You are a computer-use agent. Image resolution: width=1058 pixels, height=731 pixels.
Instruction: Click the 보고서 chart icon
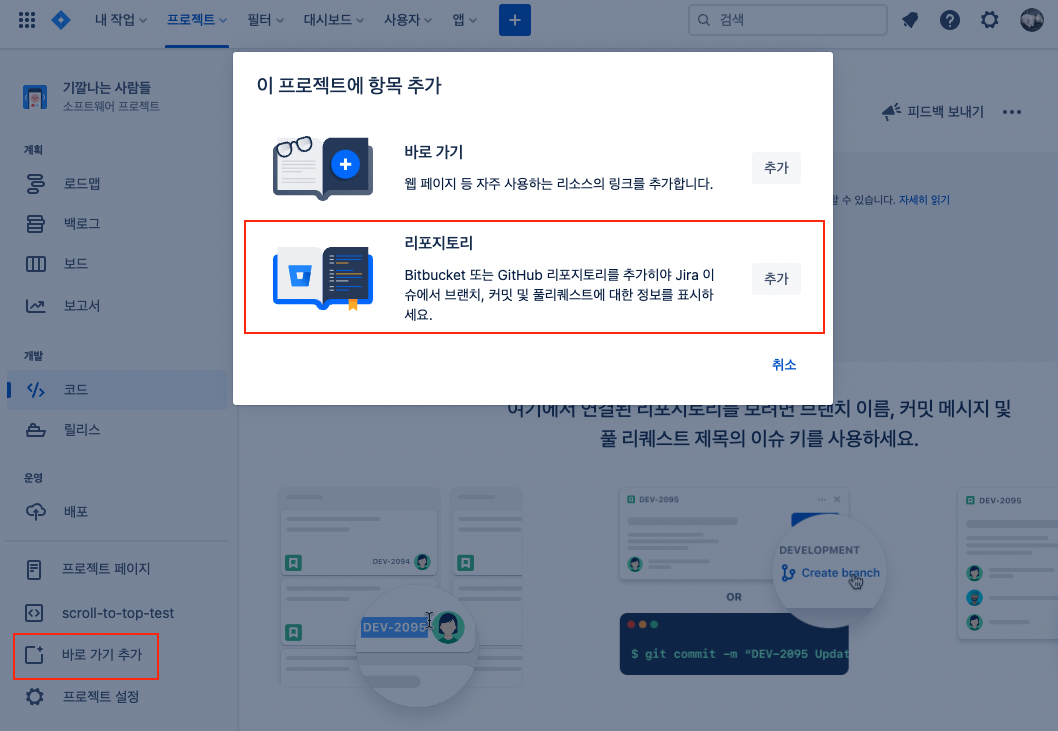[x=35, y=306]
